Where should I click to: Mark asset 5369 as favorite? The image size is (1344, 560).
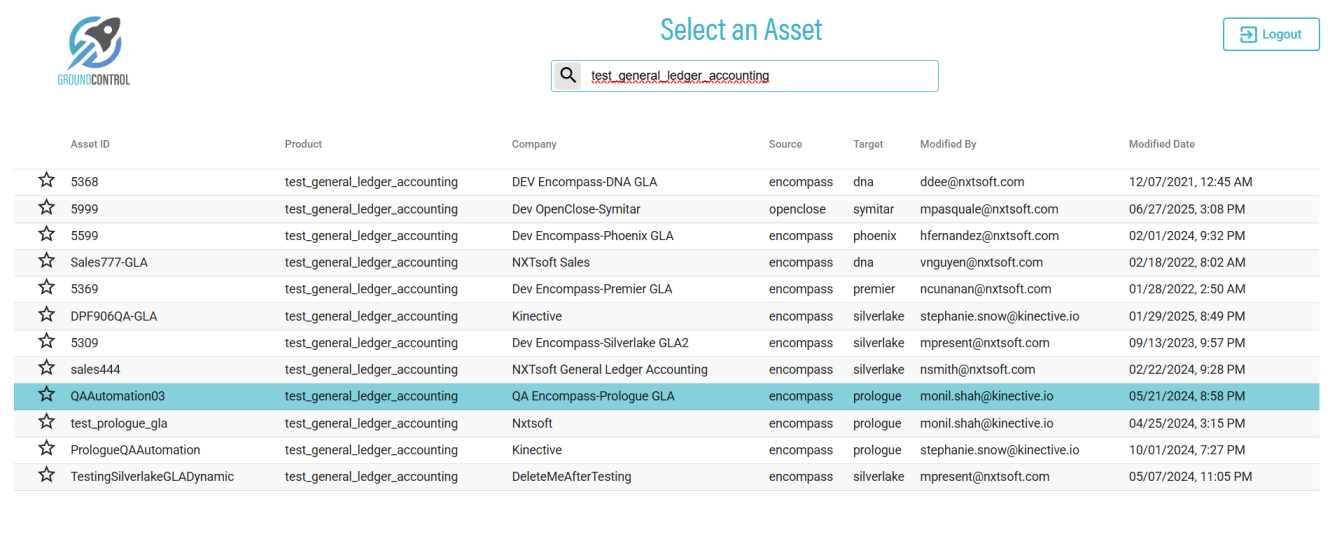pyautogui.click(x=46, y=289)
